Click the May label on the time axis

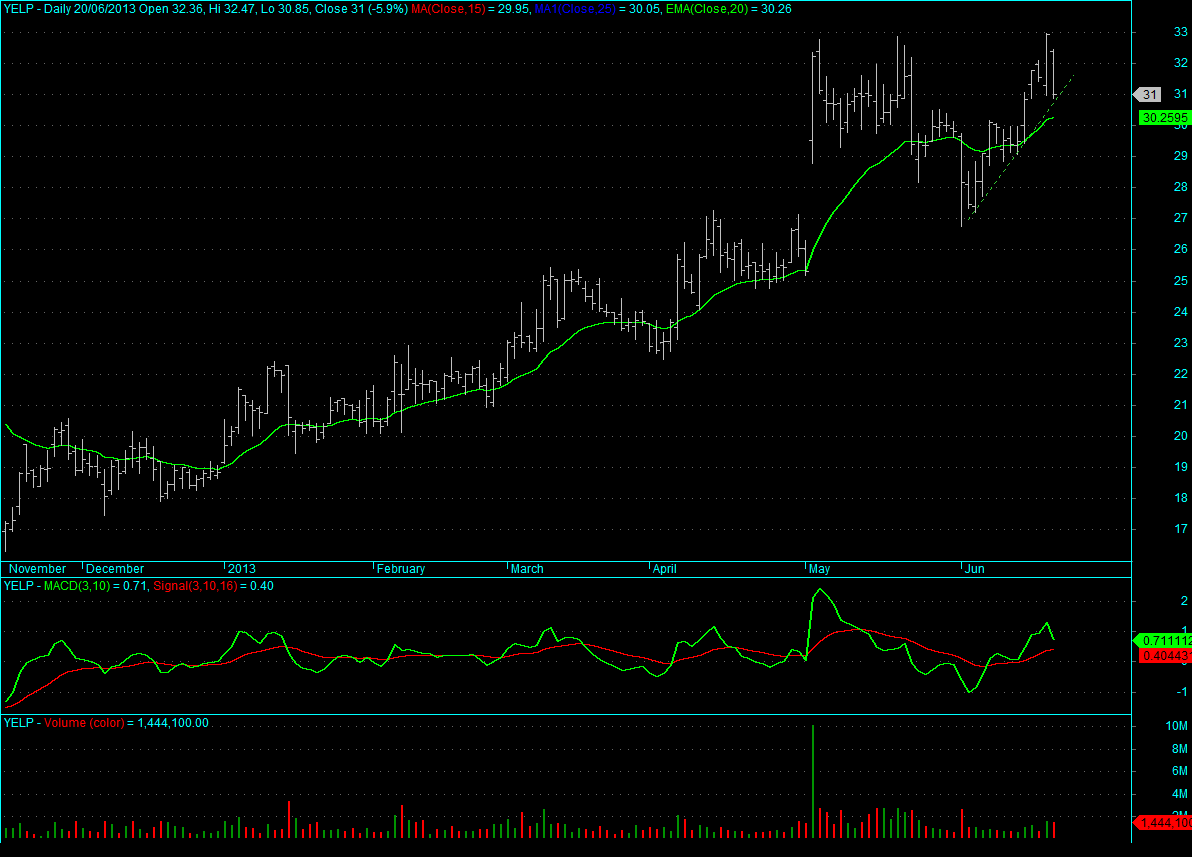820,569
